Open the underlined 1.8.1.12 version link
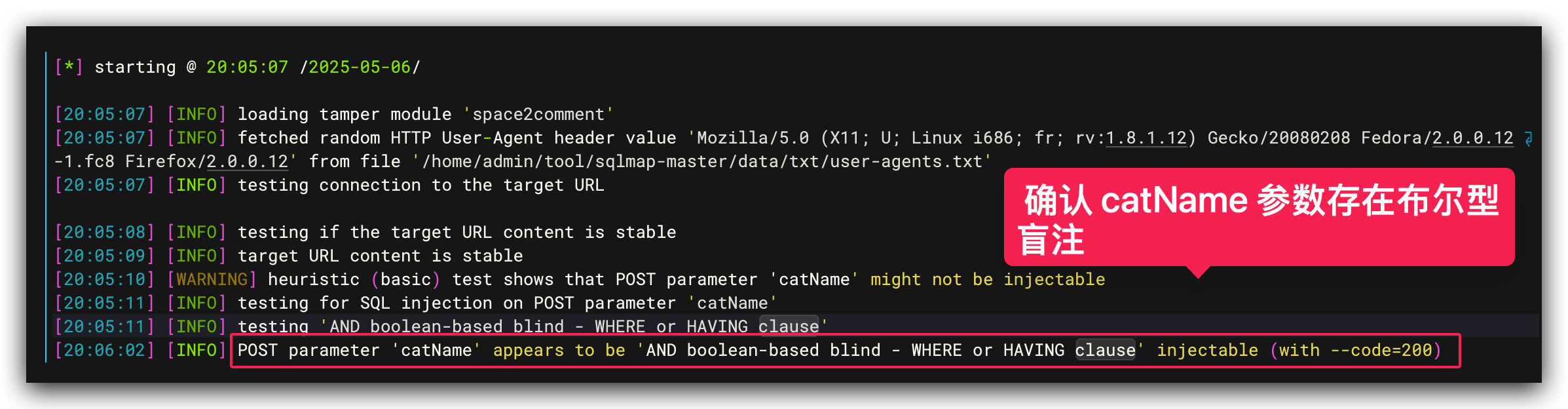 tap(1146, 138)
